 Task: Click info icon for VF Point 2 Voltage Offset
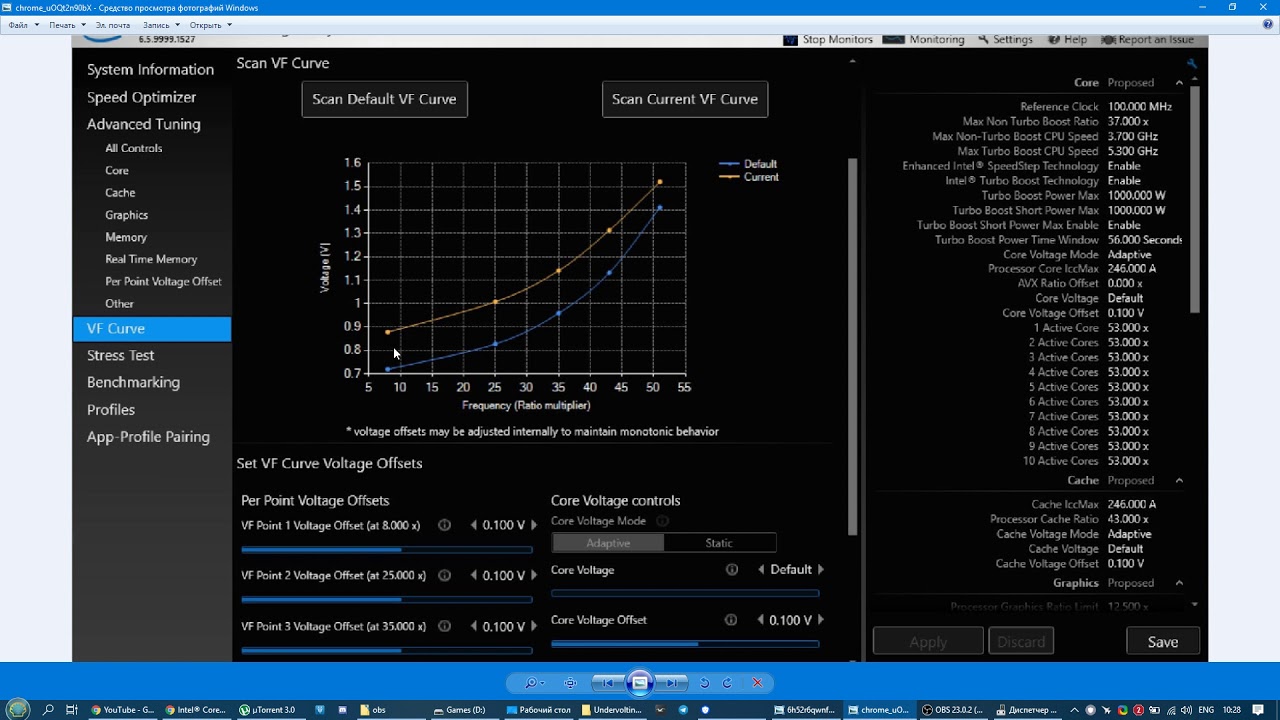445,575
